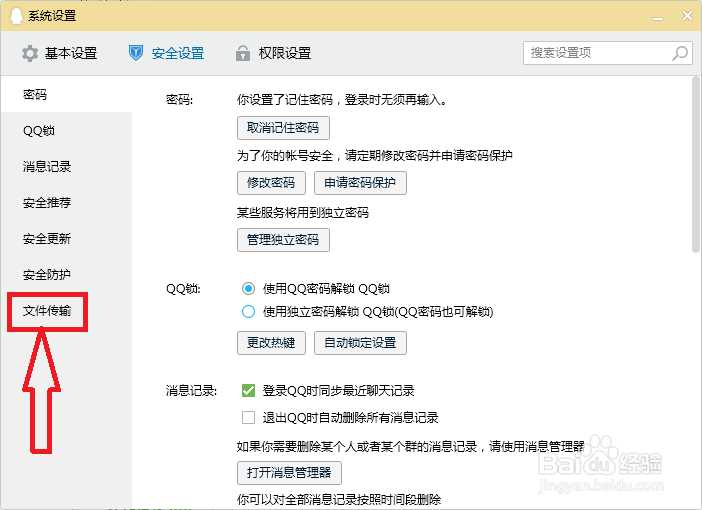
Task: Select QQ锁 in the left sidebar
Action: 66,131
